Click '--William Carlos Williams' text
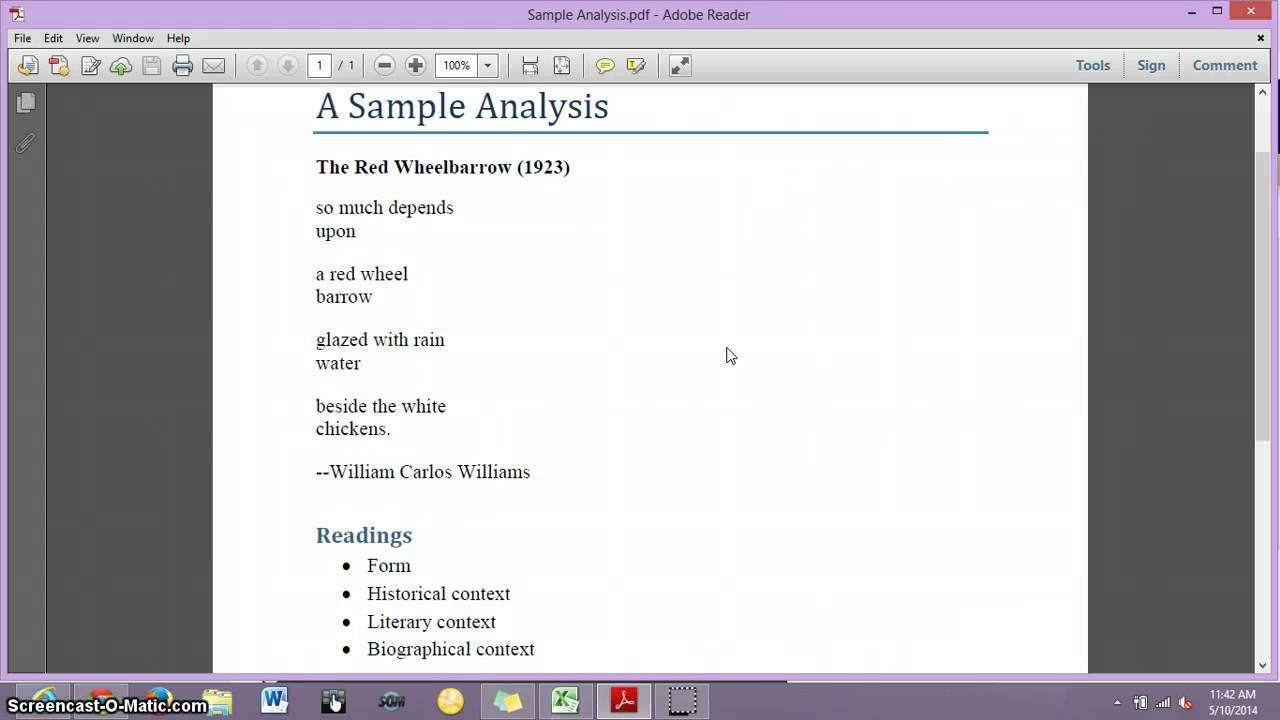The image size is (1280, 720). coord(423,472)
